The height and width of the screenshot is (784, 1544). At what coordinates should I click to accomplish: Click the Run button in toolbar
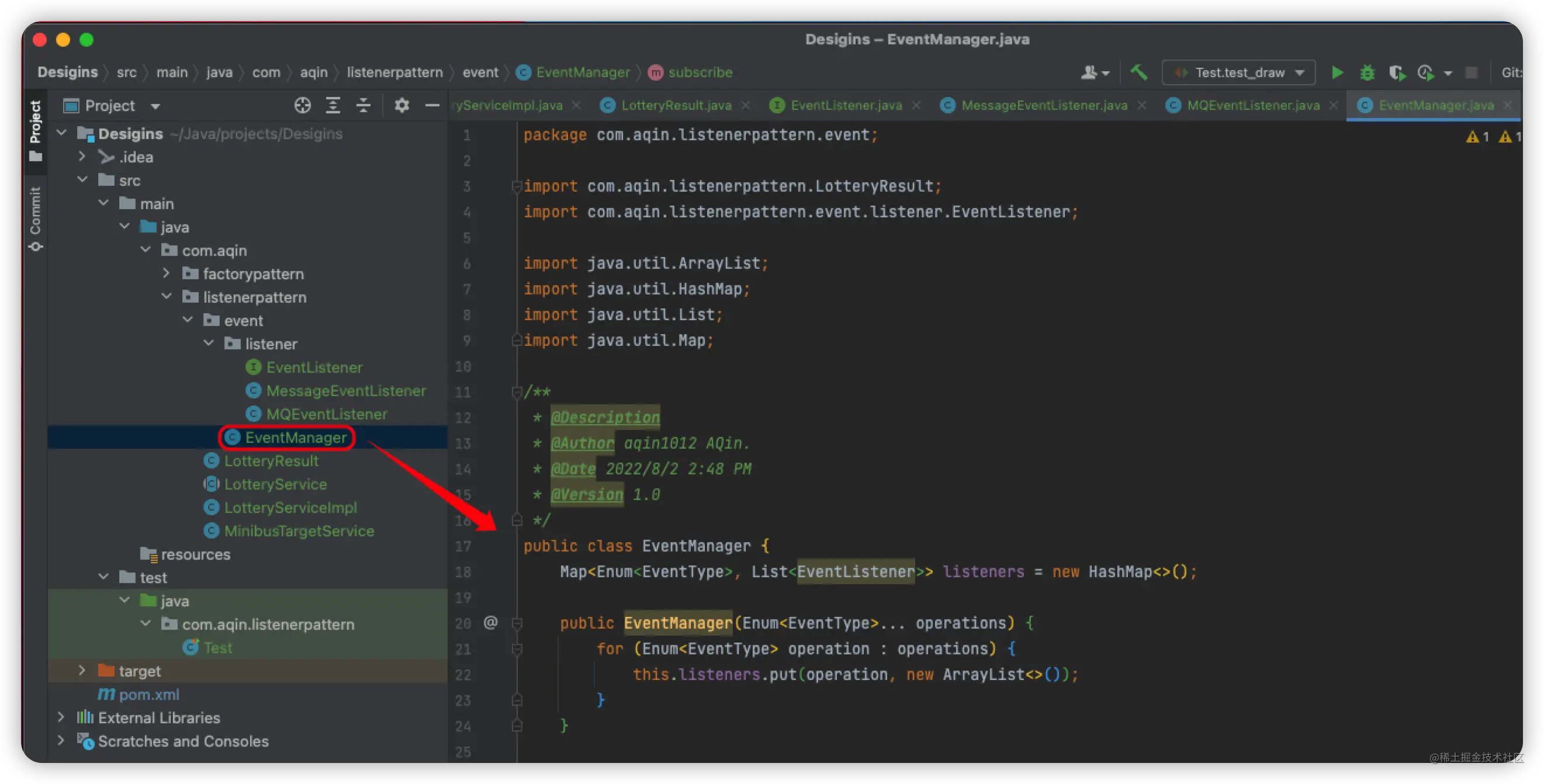click(x=1337, y=72)
